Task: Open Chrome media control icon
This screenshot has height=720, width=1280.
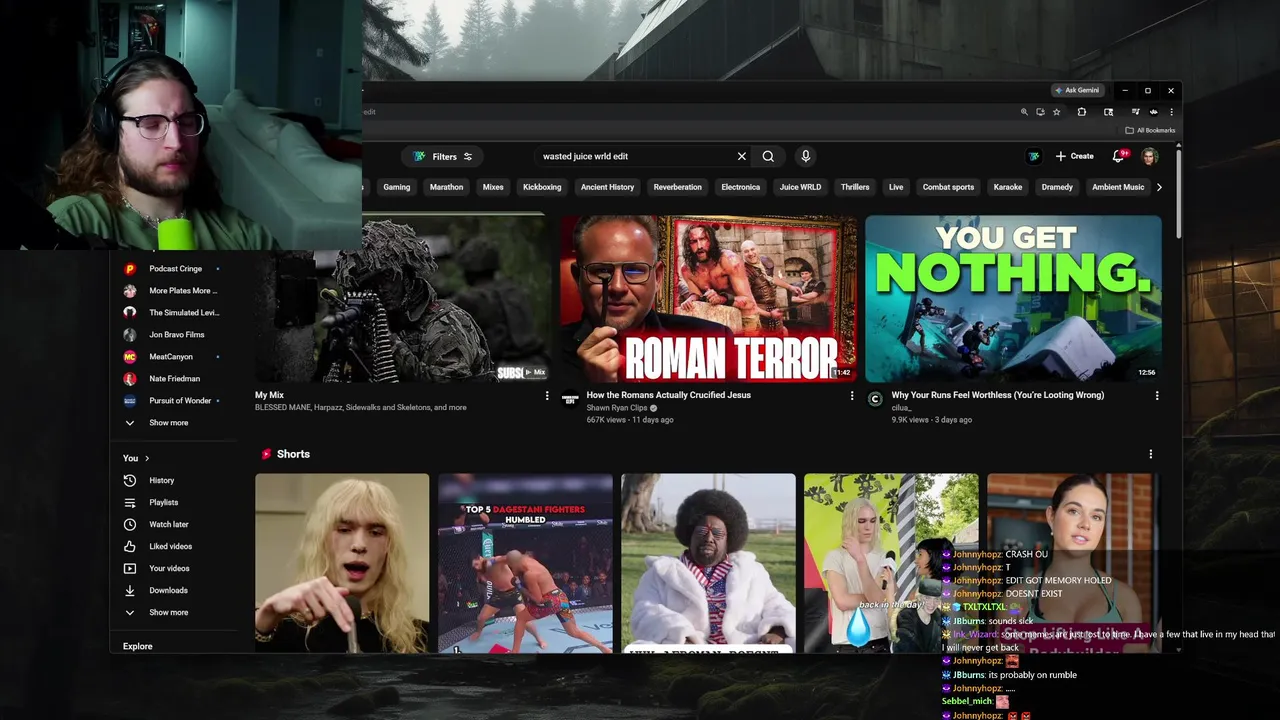Action: click(x=1135, y=112)
